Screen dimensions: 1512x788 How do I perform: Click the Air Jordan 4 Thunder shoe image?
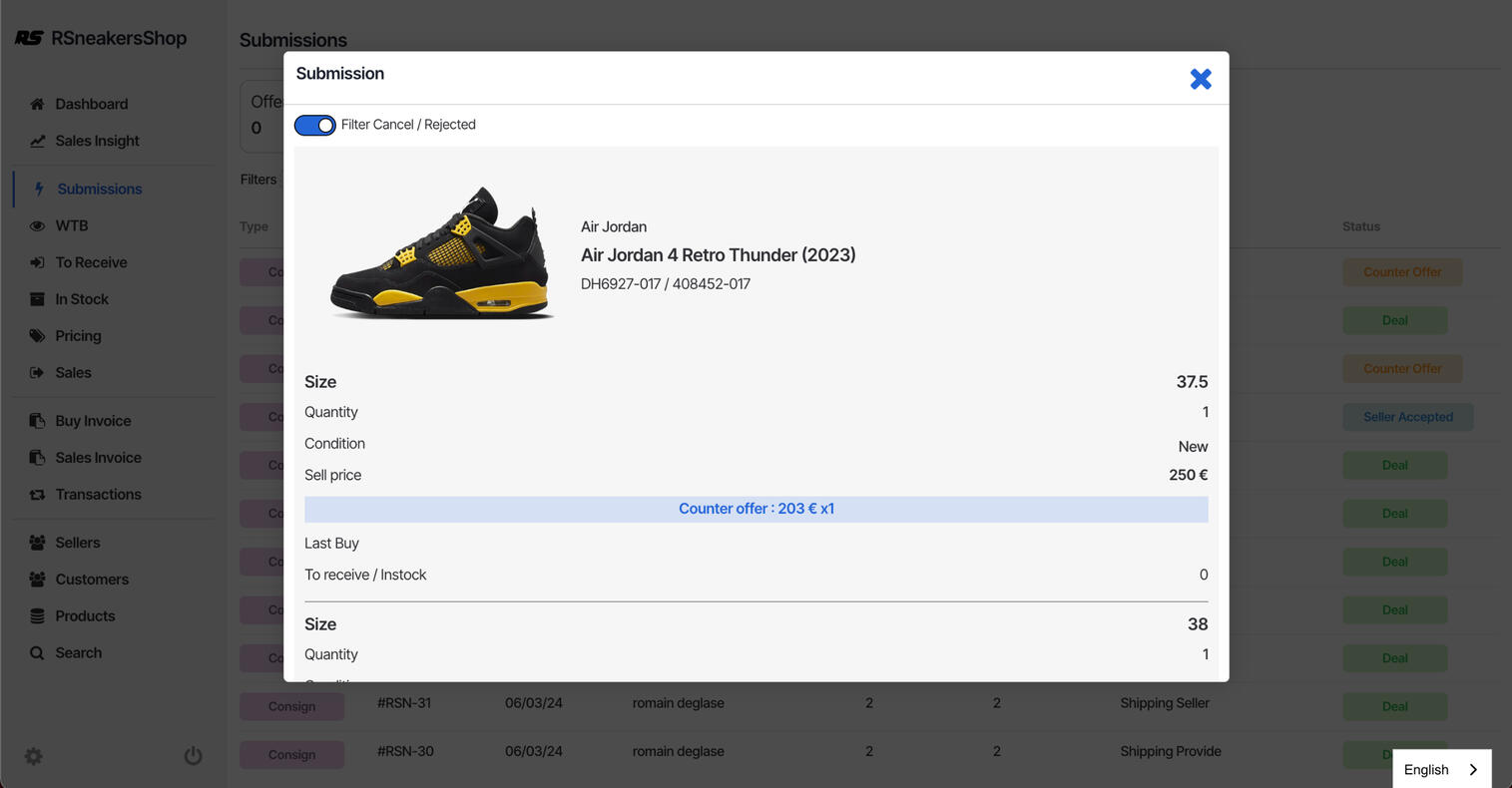pyautogui.click(x=441, y=253)
